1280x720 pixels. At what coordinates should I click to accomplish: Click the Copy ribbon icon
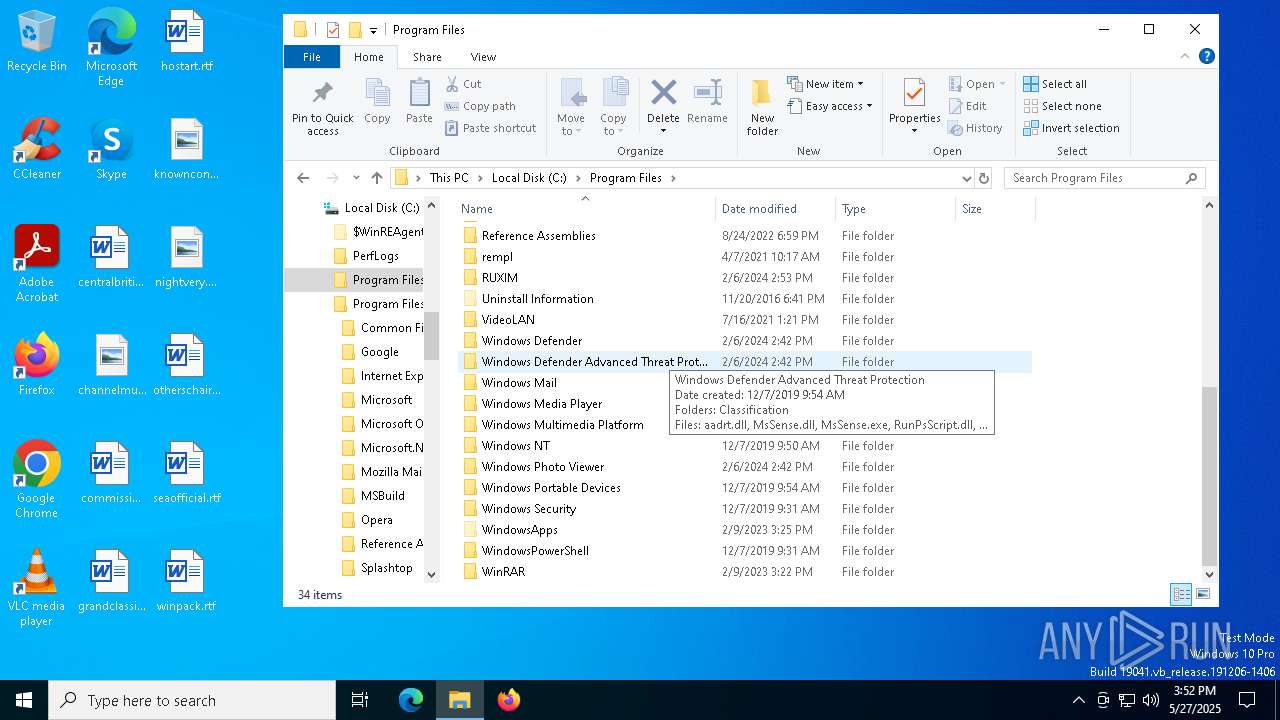pyautogui.click(x=377, y=101)
